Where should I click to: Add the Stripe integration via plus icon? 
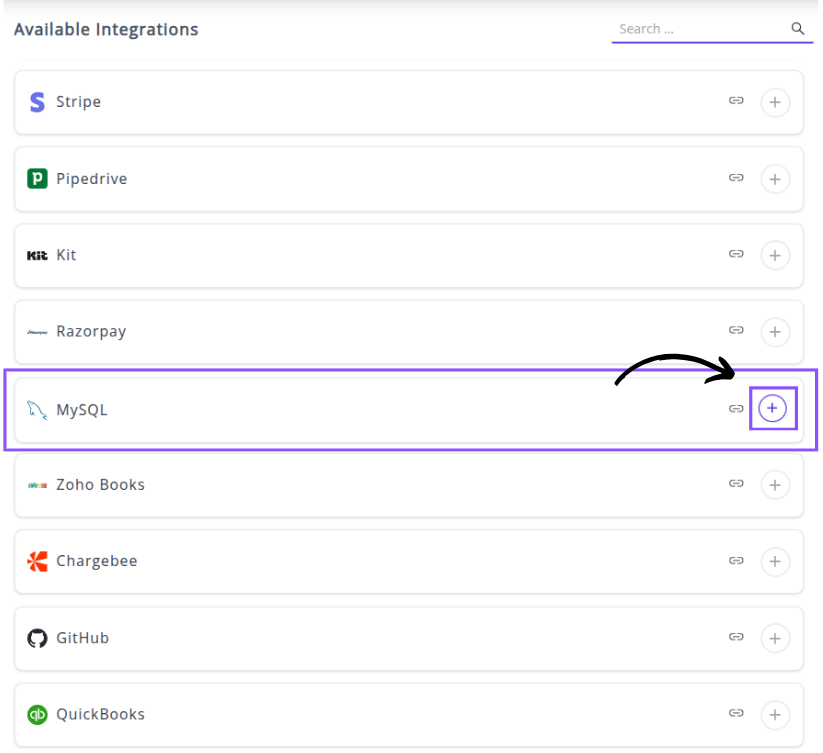[775, 102]
